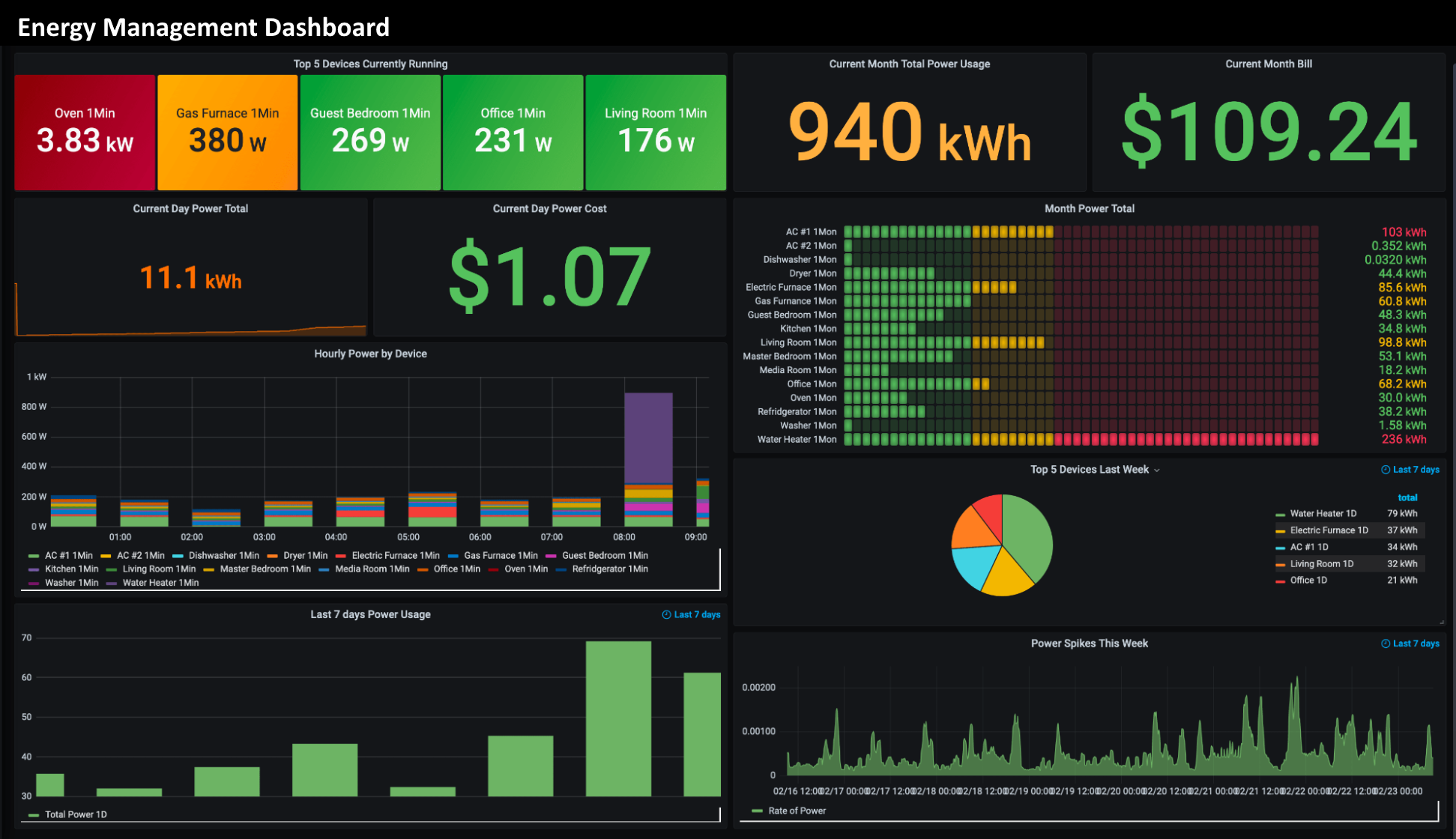Click red legend marker for Office 1D
The height and width of the screenshot is (839, 1456).
point(1280,581)
